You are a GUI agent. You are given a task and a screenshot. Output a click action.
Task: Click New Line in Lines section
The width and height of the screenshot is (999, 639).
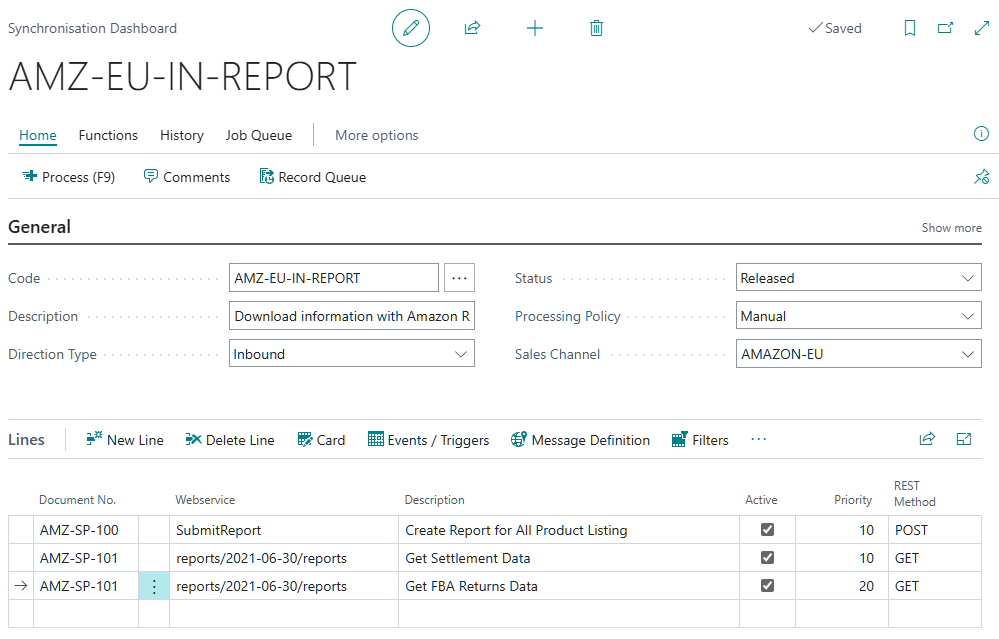125,440
